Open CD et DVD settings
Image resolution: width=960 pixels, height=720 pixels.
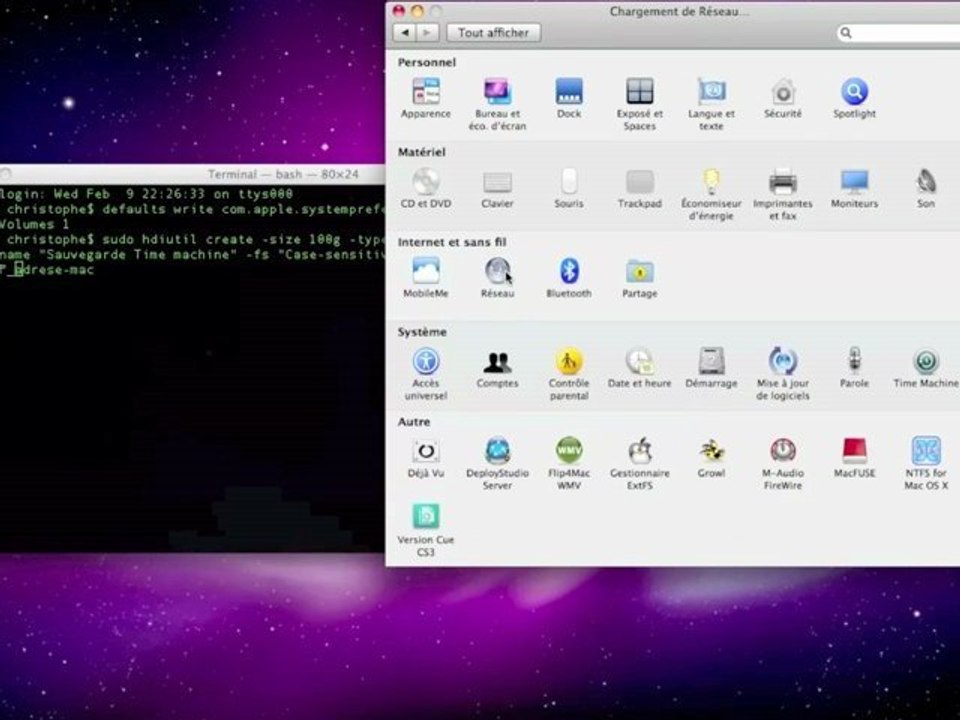point(426,188)
